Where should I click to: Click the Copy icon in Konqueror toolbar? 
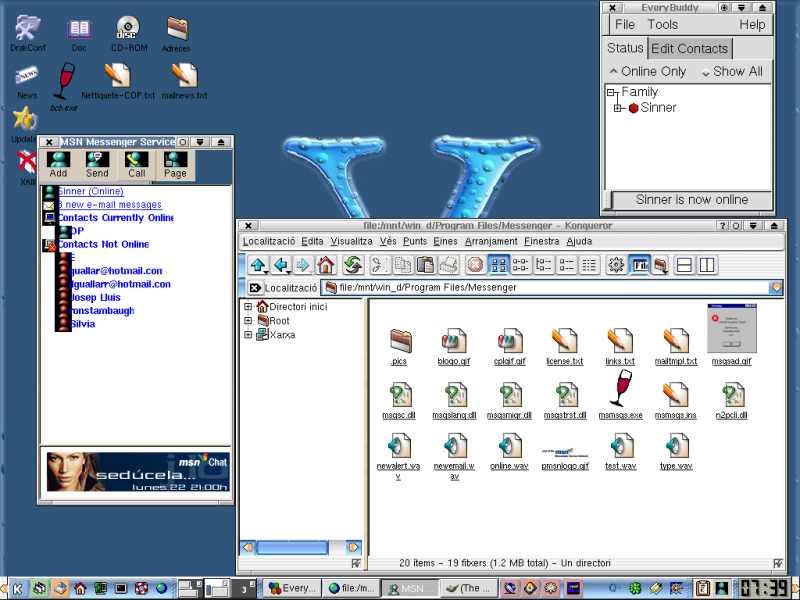click(402, 265)
